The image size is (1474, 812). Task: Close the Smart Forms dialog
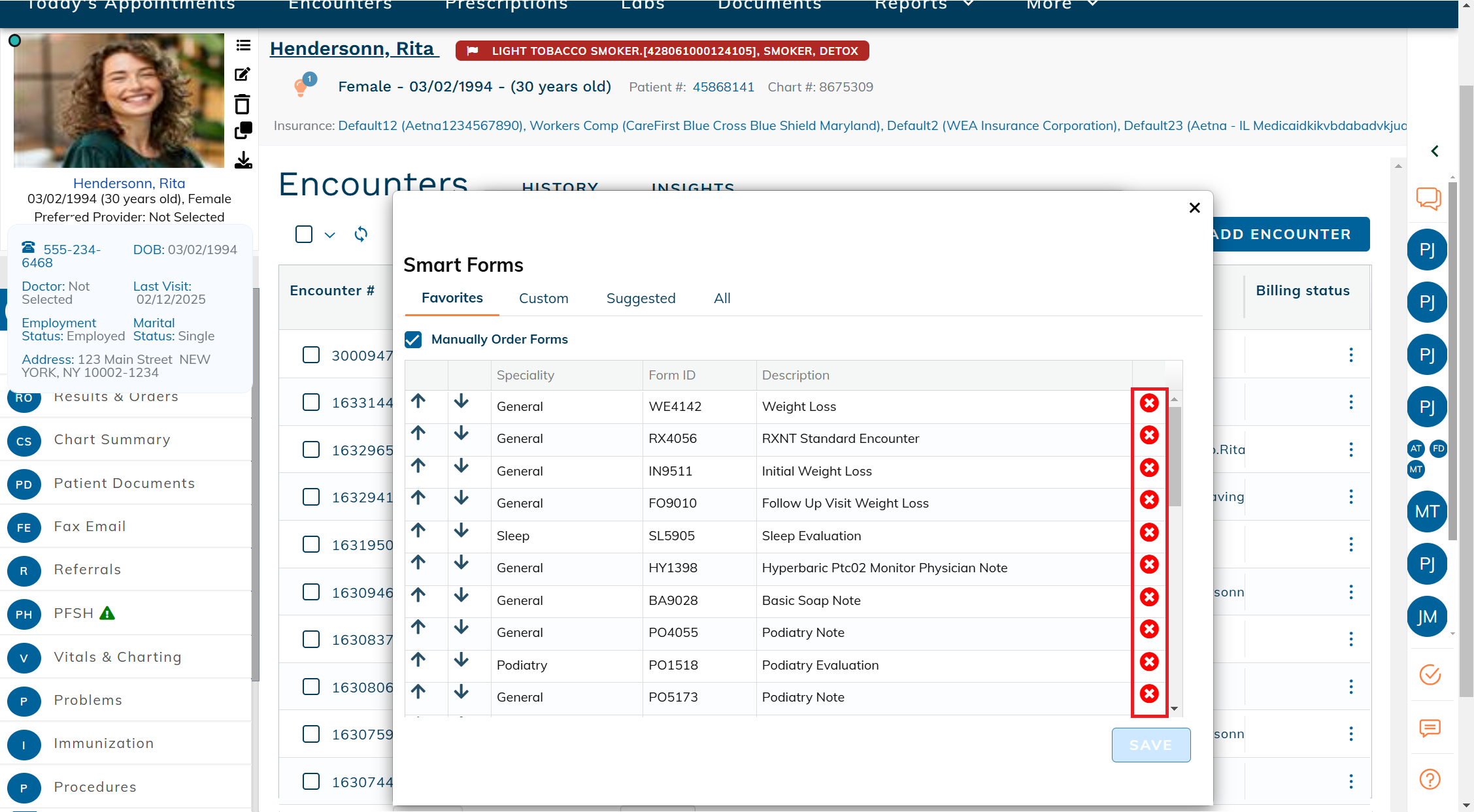click(x=1194, y=208)
